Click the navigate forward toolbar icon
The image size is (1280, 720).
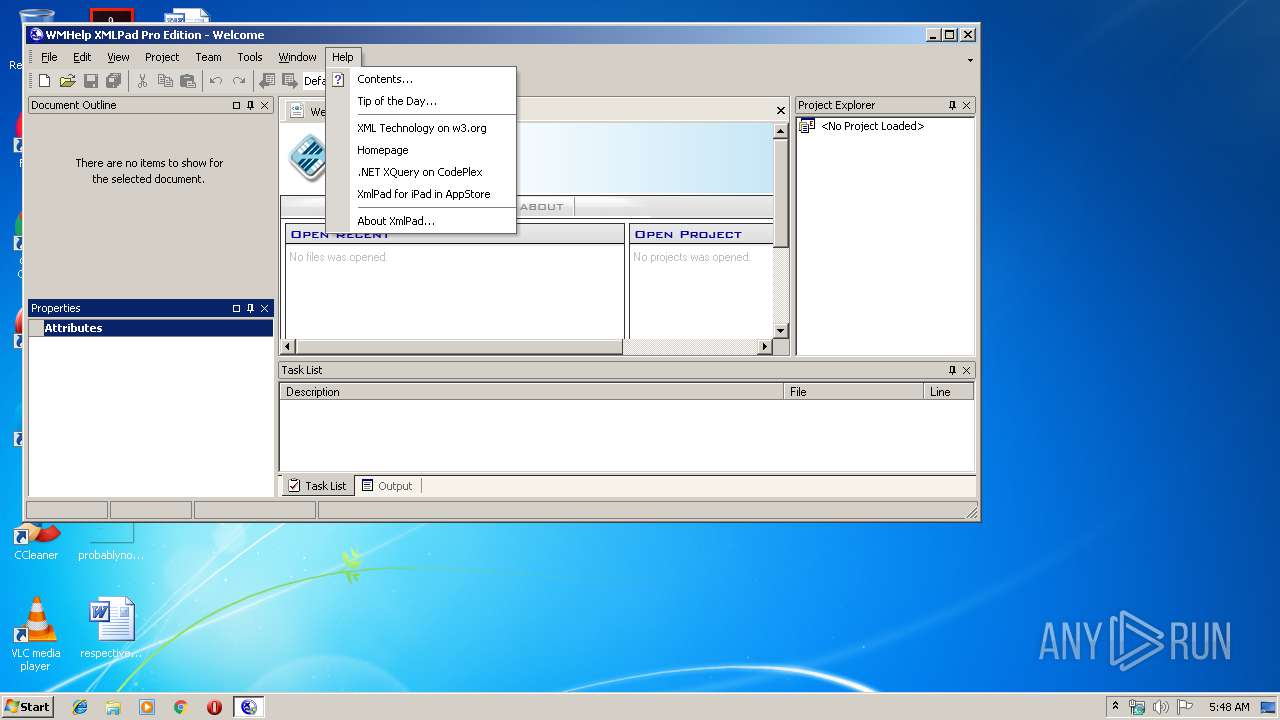pyautogui.click(x=289, y=81)
